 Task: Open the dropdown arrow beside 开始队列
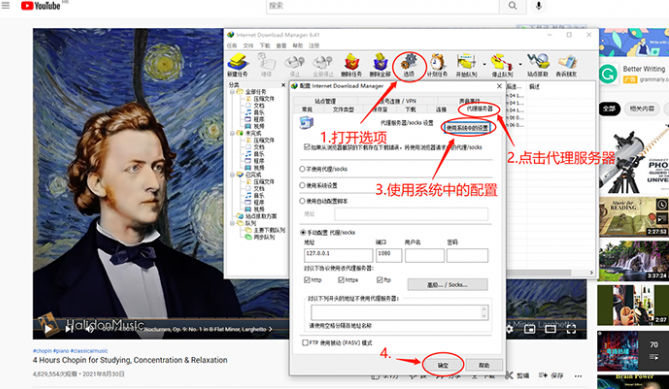pyautogui.click(x=484, y=64)
